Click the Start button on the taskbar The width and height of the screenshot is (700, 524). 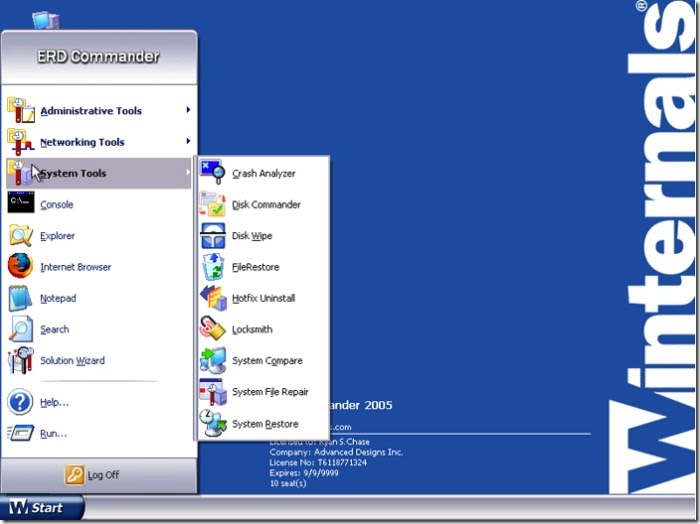(x=42, y=508)
